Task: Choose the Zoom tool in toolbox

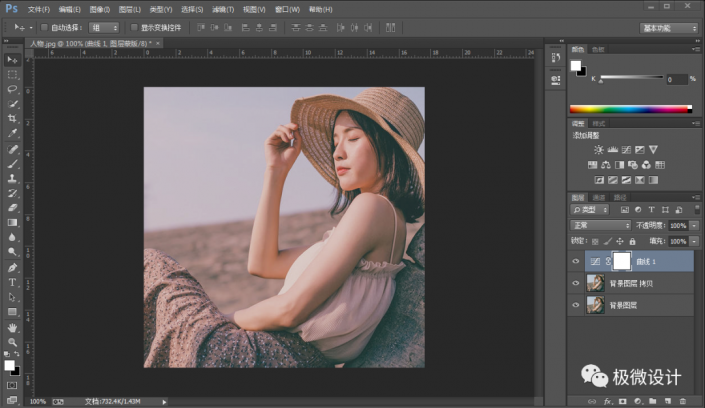Action: 12,342
